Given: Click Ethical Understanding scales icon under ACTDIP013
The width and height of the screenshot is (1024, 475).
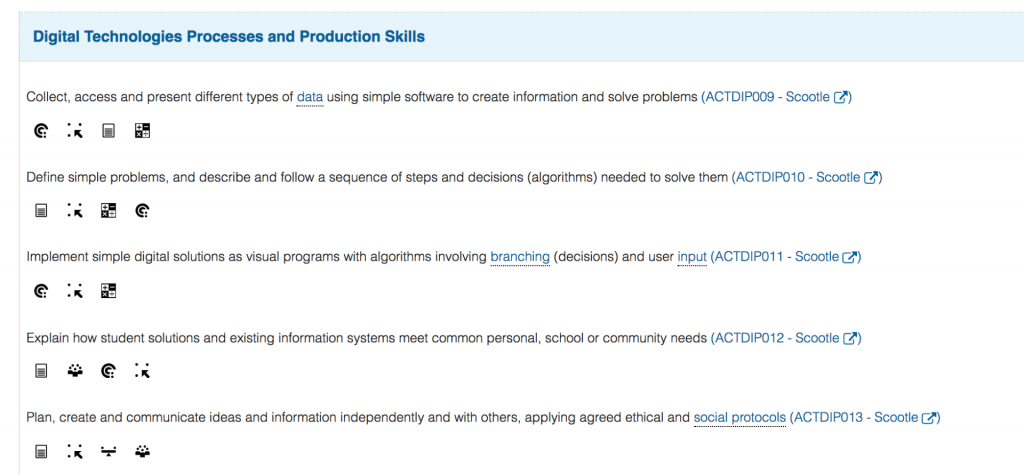Looking at the screenshot, I should (108, 451).
